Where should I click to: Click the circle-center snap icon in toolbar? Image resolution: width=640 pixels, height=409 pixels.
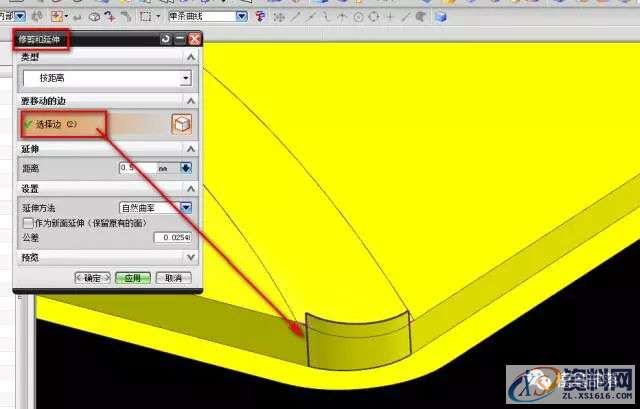(358, 17)
